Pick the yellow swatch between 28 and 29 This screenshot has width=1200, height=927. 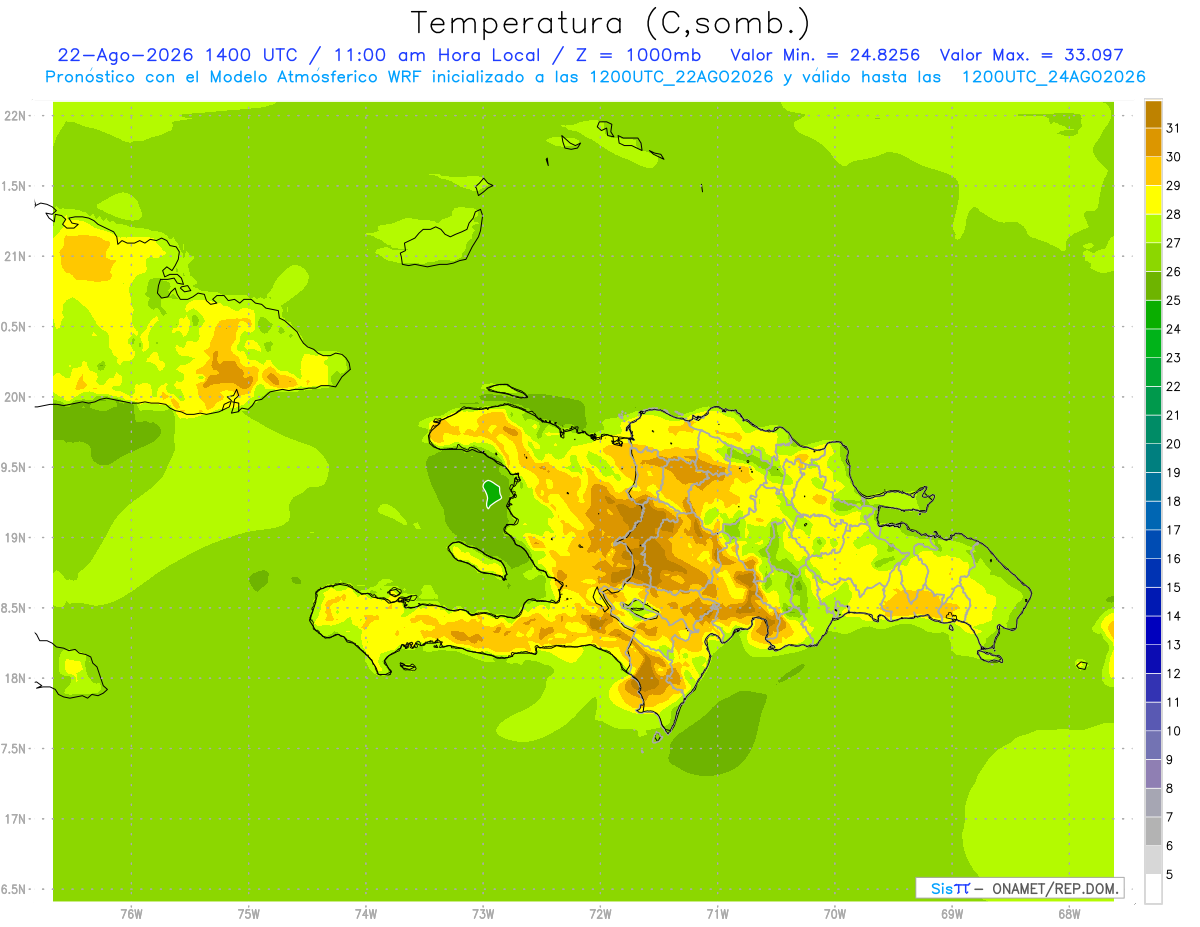tap(1153, 200)
